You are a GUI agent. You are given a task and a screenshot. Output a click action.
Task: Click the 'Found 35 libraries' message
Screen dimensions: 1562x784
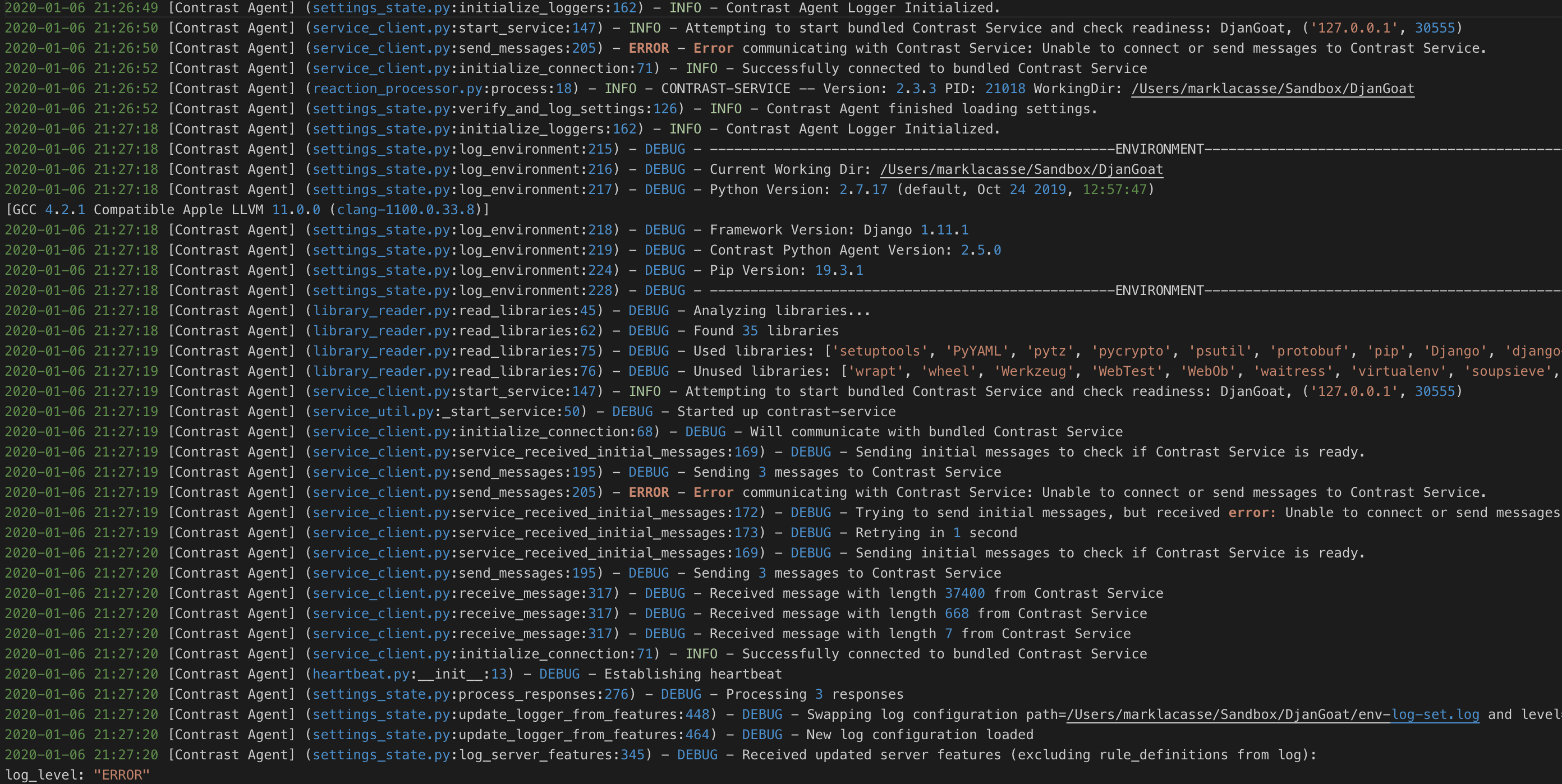766,331
